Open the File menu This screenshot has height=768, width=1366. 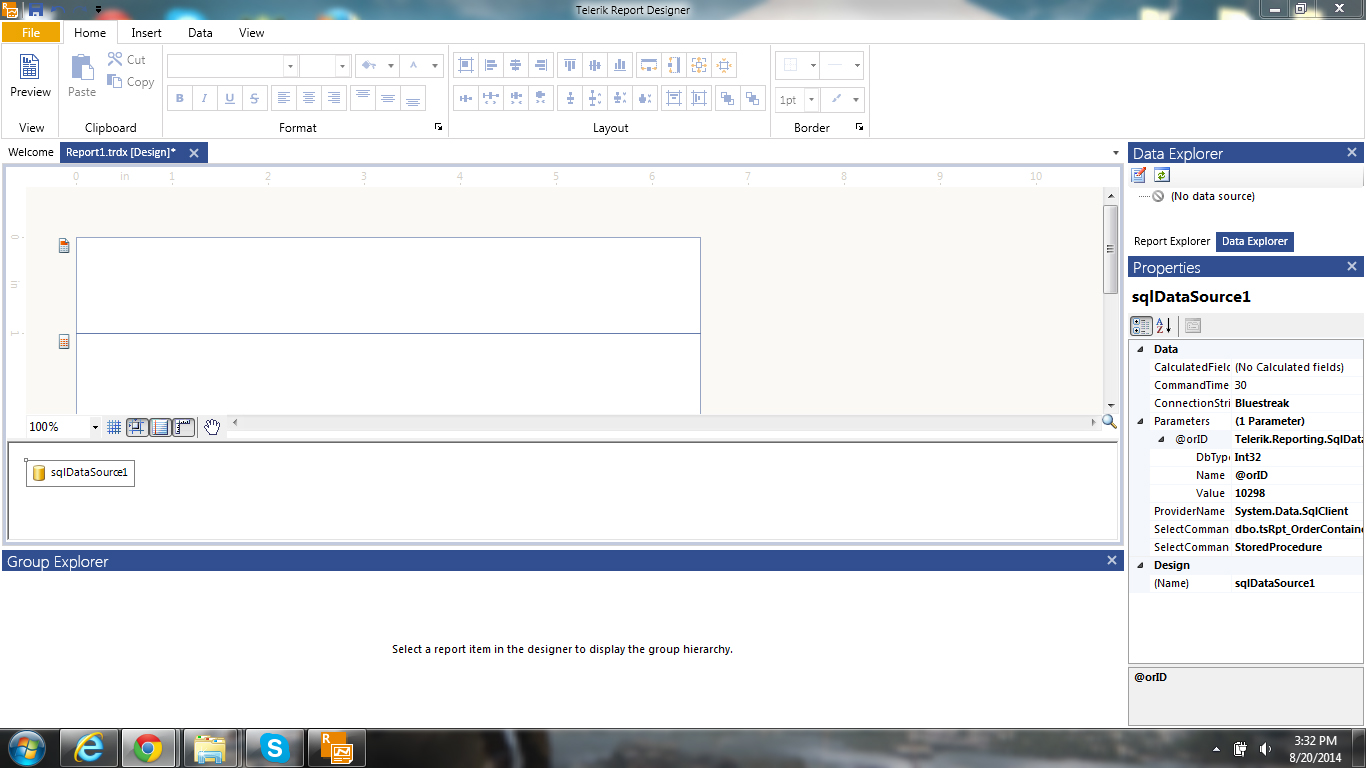tap(31, 32)
